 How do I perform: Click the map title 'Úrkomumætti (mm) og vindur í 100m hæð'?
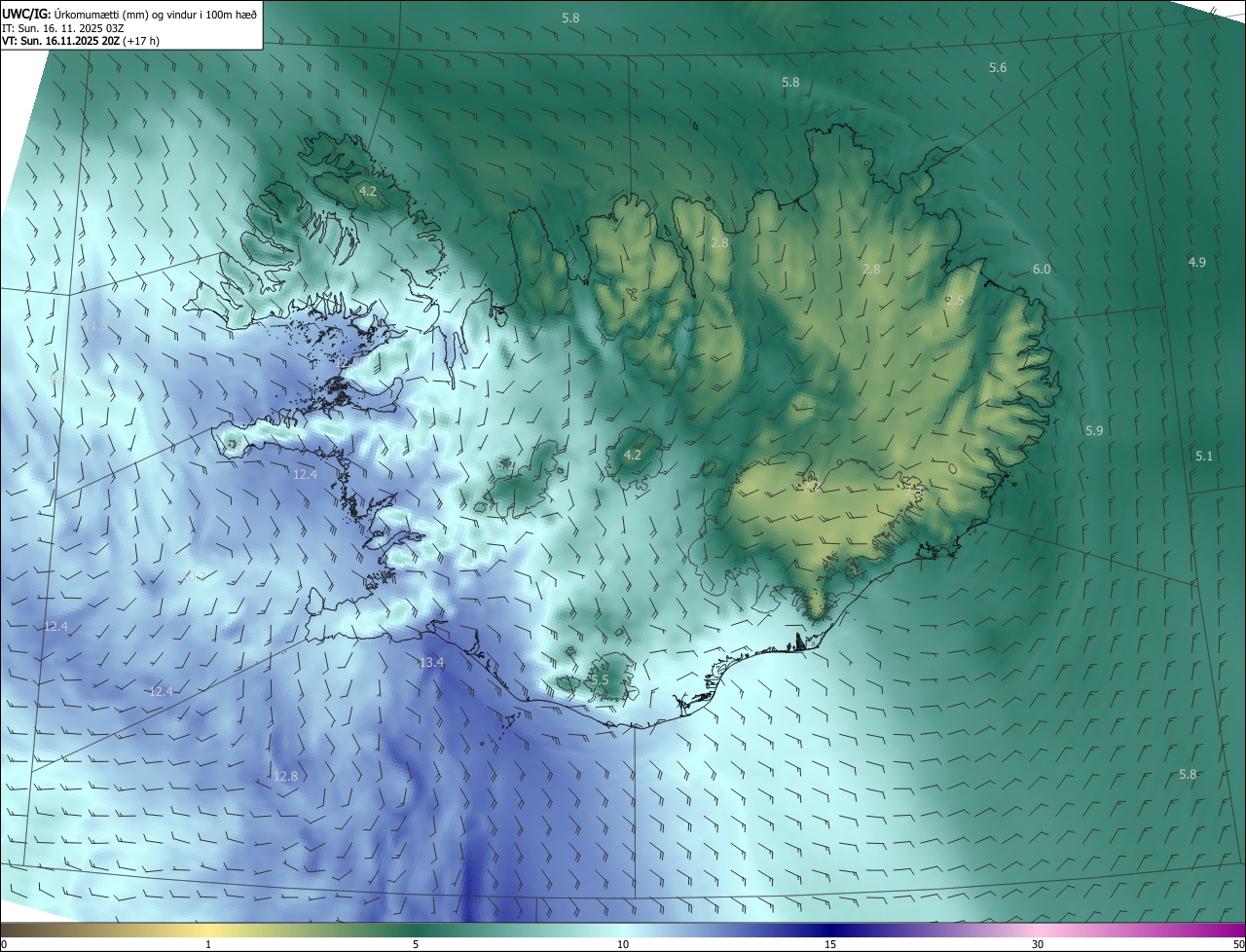[x=156, y=13]
